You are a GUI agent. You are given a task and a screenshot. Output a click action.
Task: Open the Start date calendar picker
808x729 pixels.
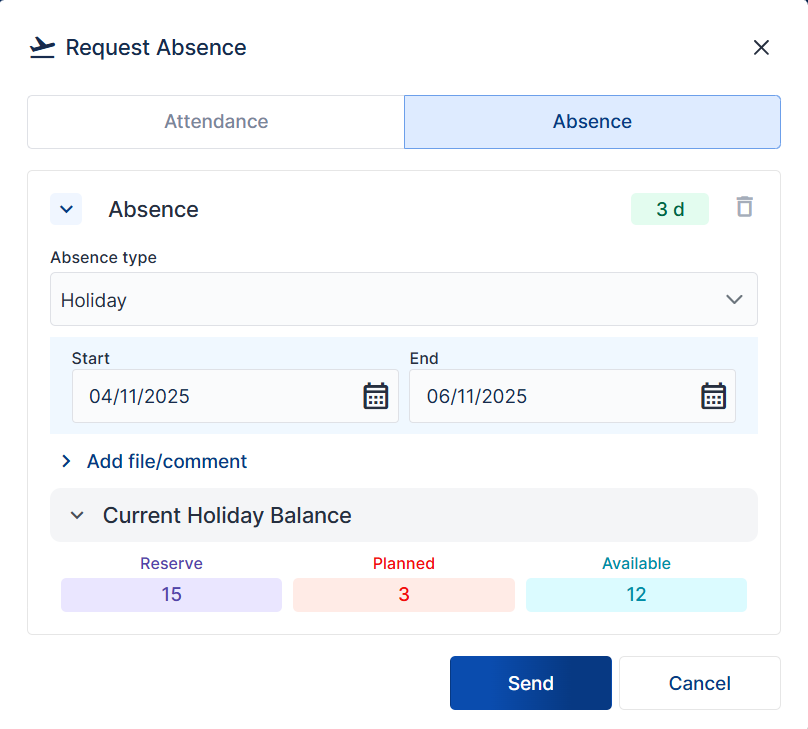click(x=375, y=396)
